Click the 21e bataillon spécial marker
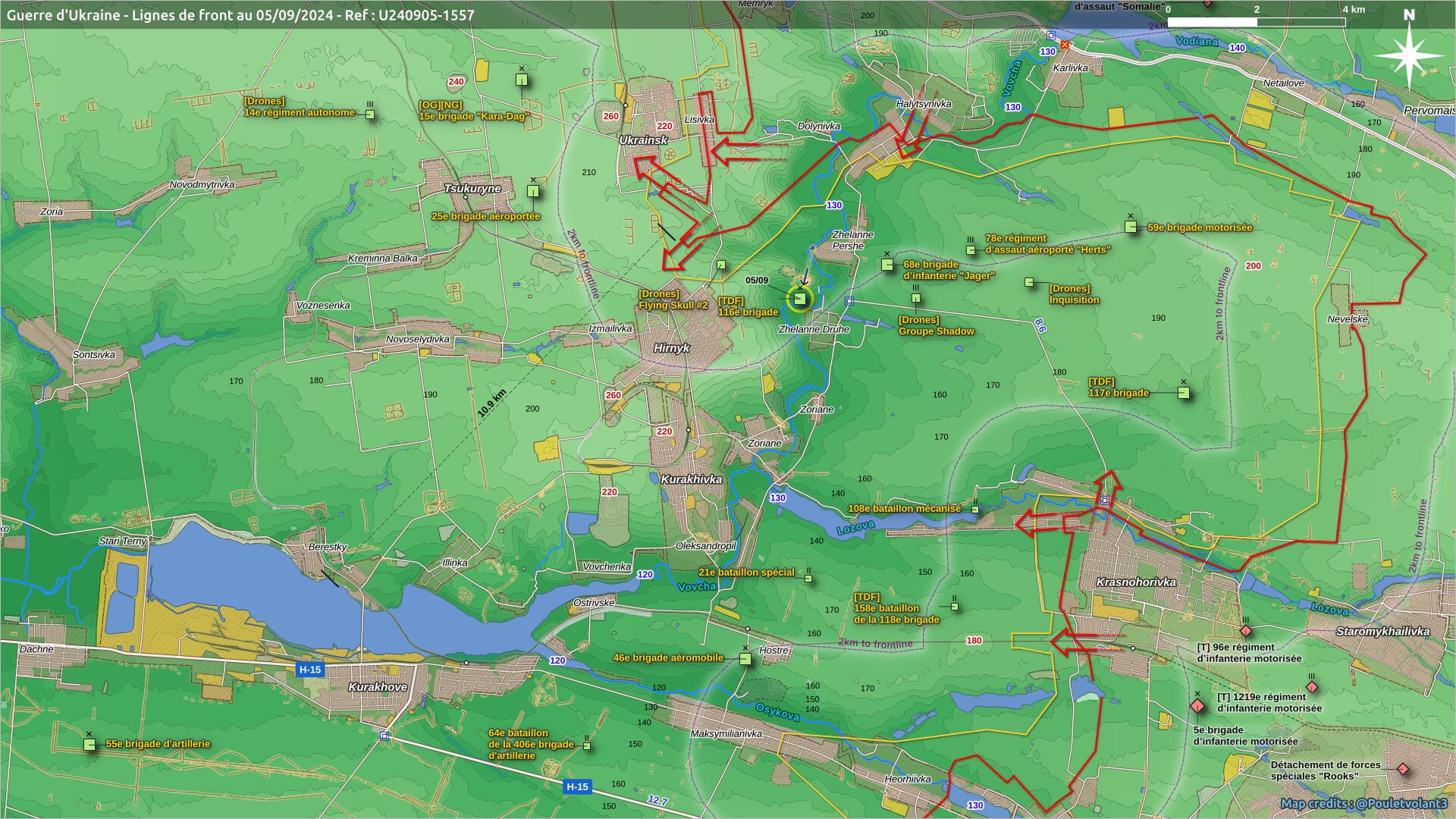This screenshot has height=819, width=1456. coord(808,579)
